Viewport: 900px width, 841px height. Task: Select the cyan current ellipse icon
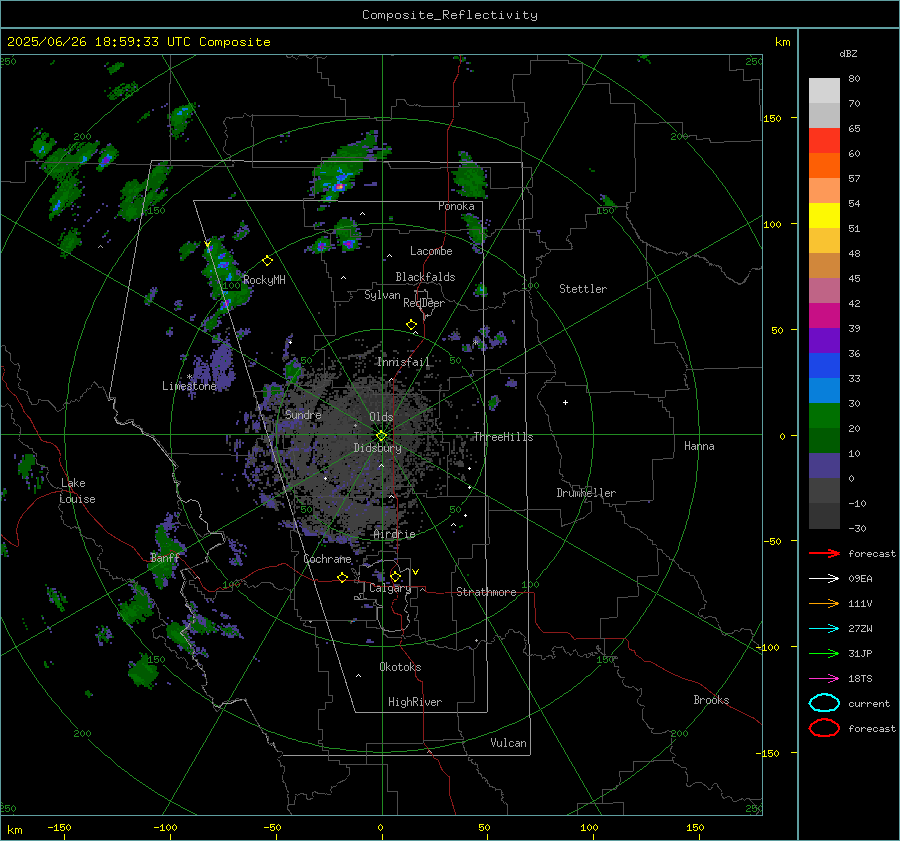[x=824, y=703]
